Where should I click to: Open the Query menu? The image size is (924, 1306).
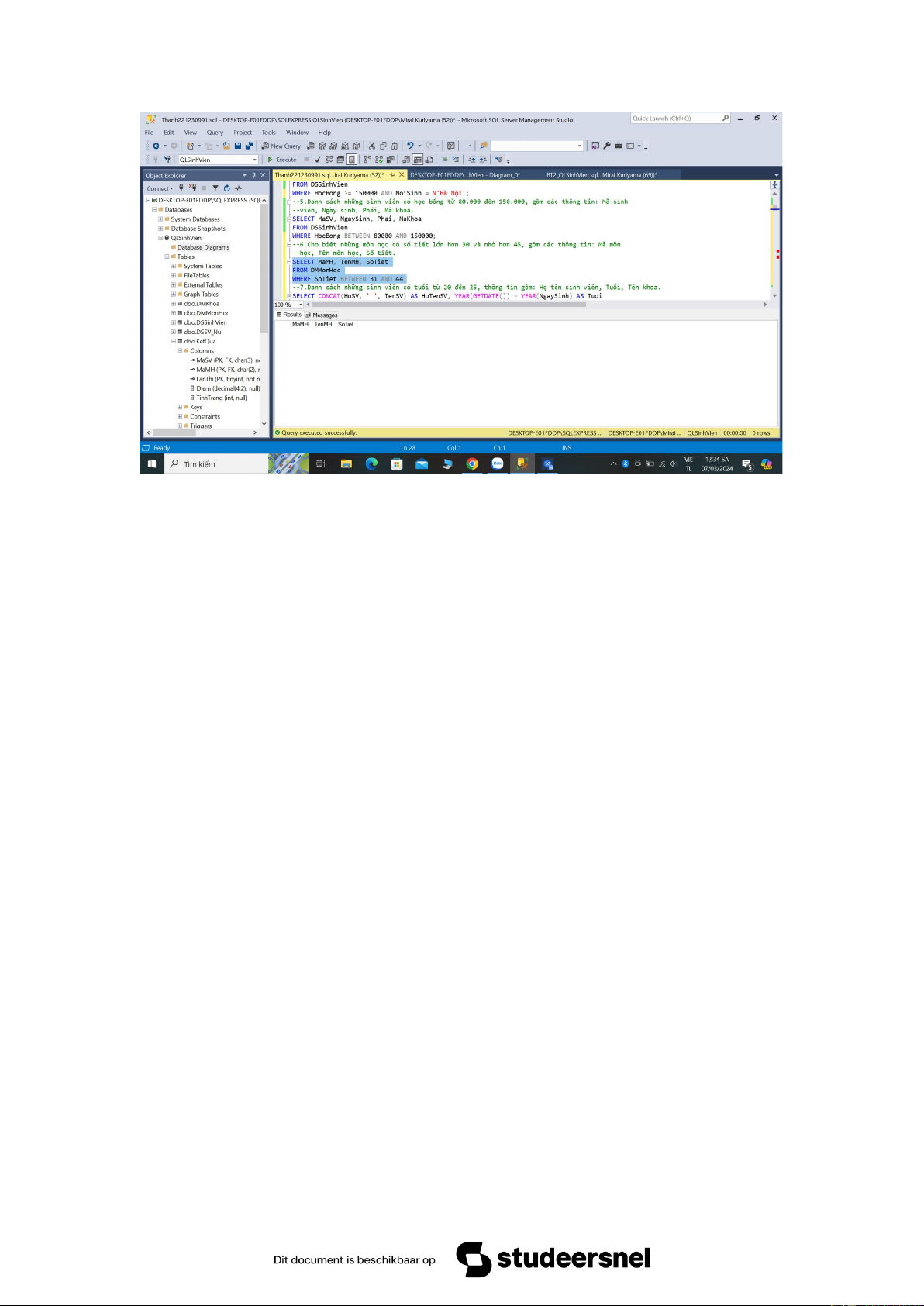tap(215, 133)
